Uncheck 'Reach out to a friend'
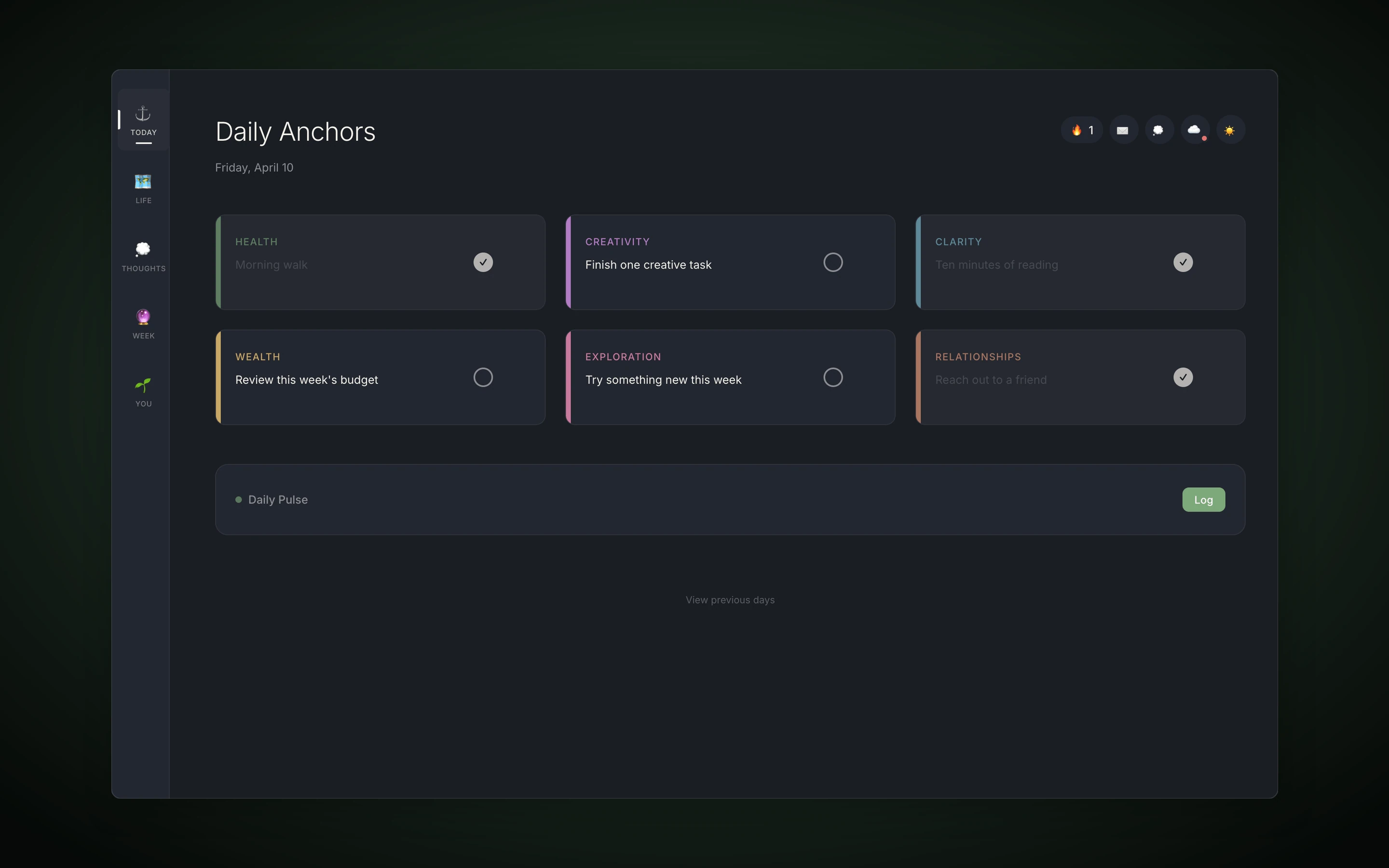 1184,377
